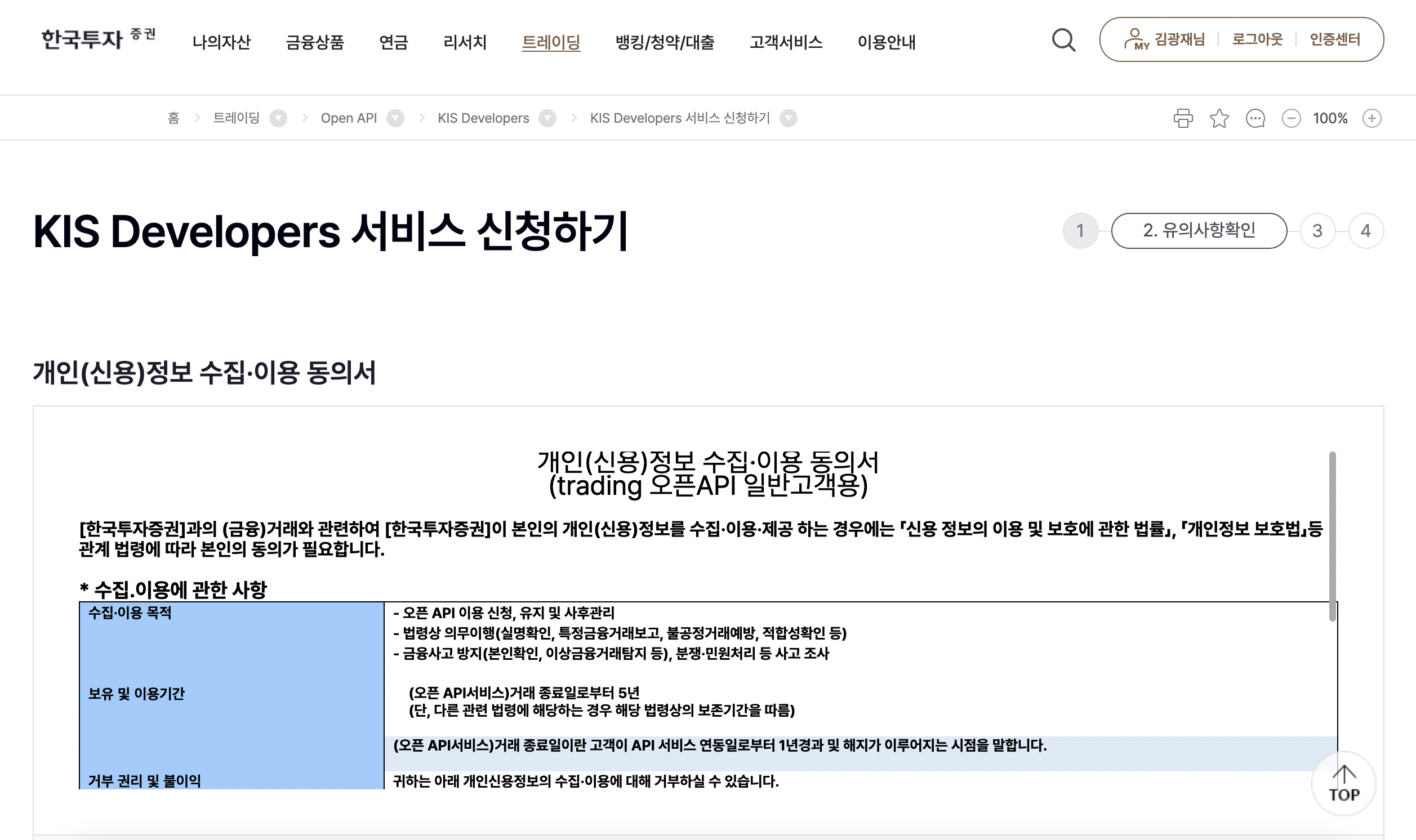Go to 홈 breadcrumb link

click(x=173, y=118)
